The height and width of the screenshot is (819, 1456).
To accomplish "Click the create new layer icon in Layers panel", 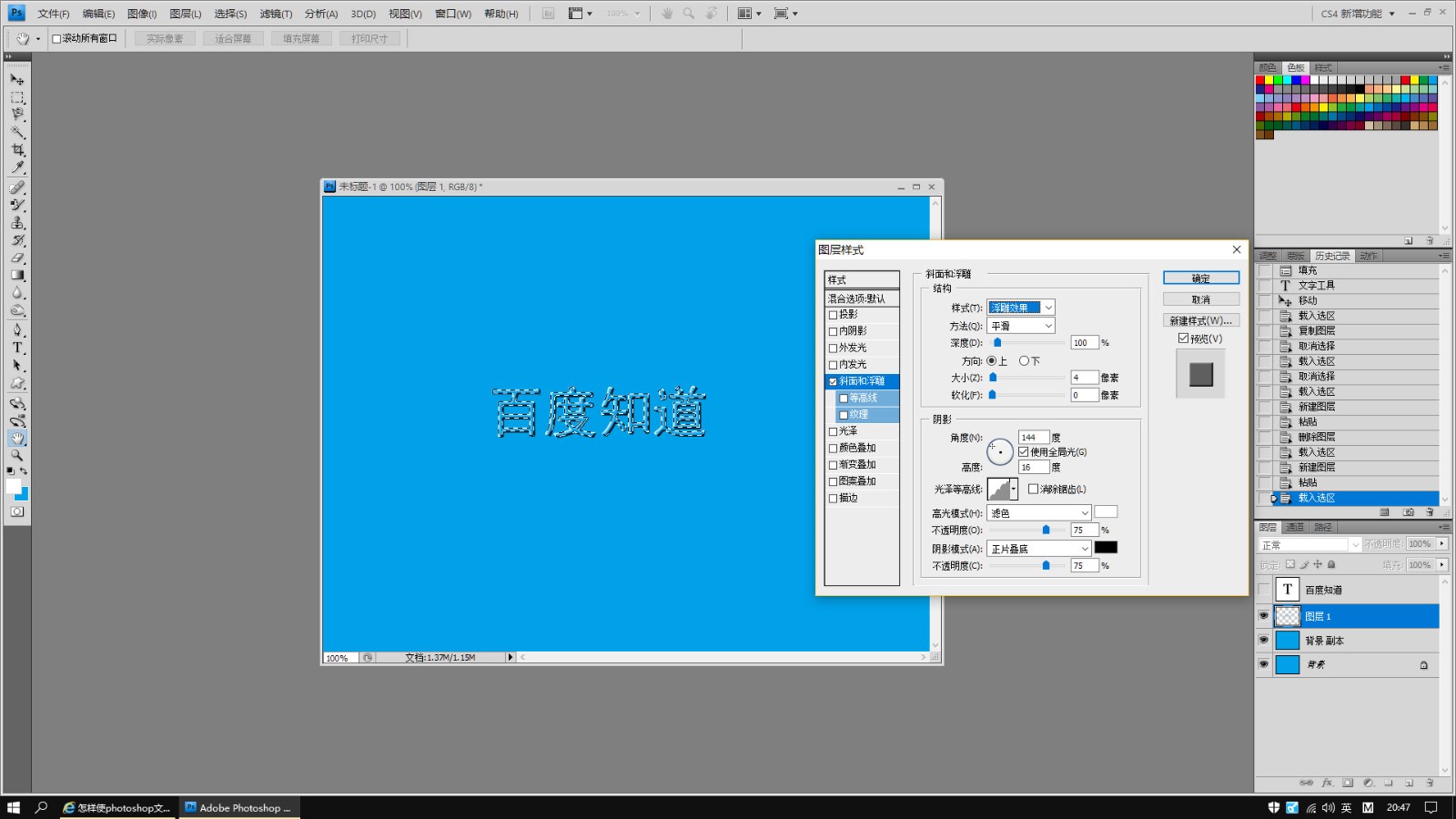I will (1409, 783).
